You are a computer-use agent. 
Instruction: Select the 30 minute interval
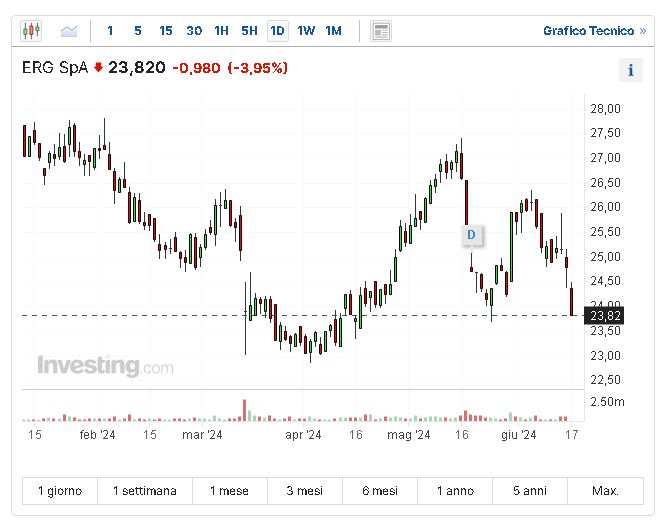coord(194,31)
